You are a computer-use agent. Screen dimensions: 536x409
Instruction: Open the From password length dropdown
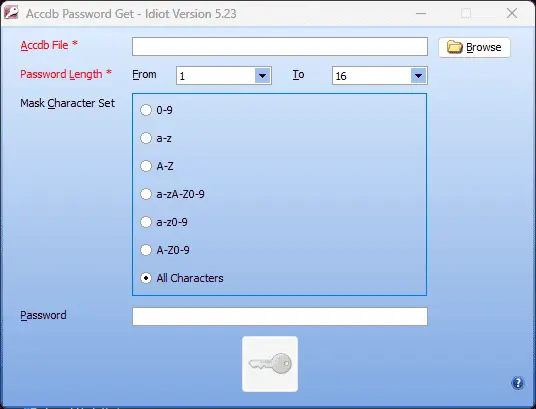coord(263,76)
